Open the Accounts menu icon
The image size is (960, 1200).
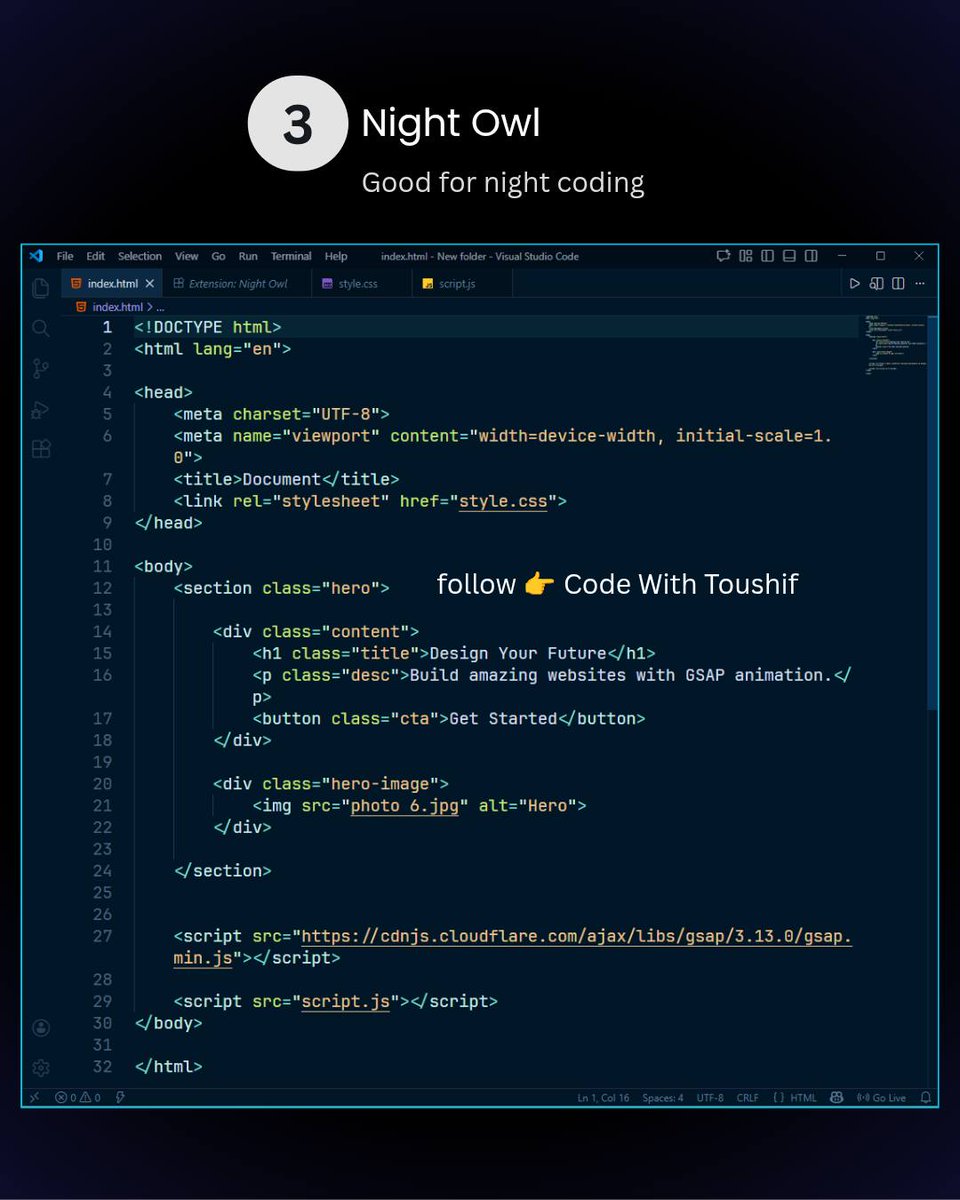(41, 1027)
